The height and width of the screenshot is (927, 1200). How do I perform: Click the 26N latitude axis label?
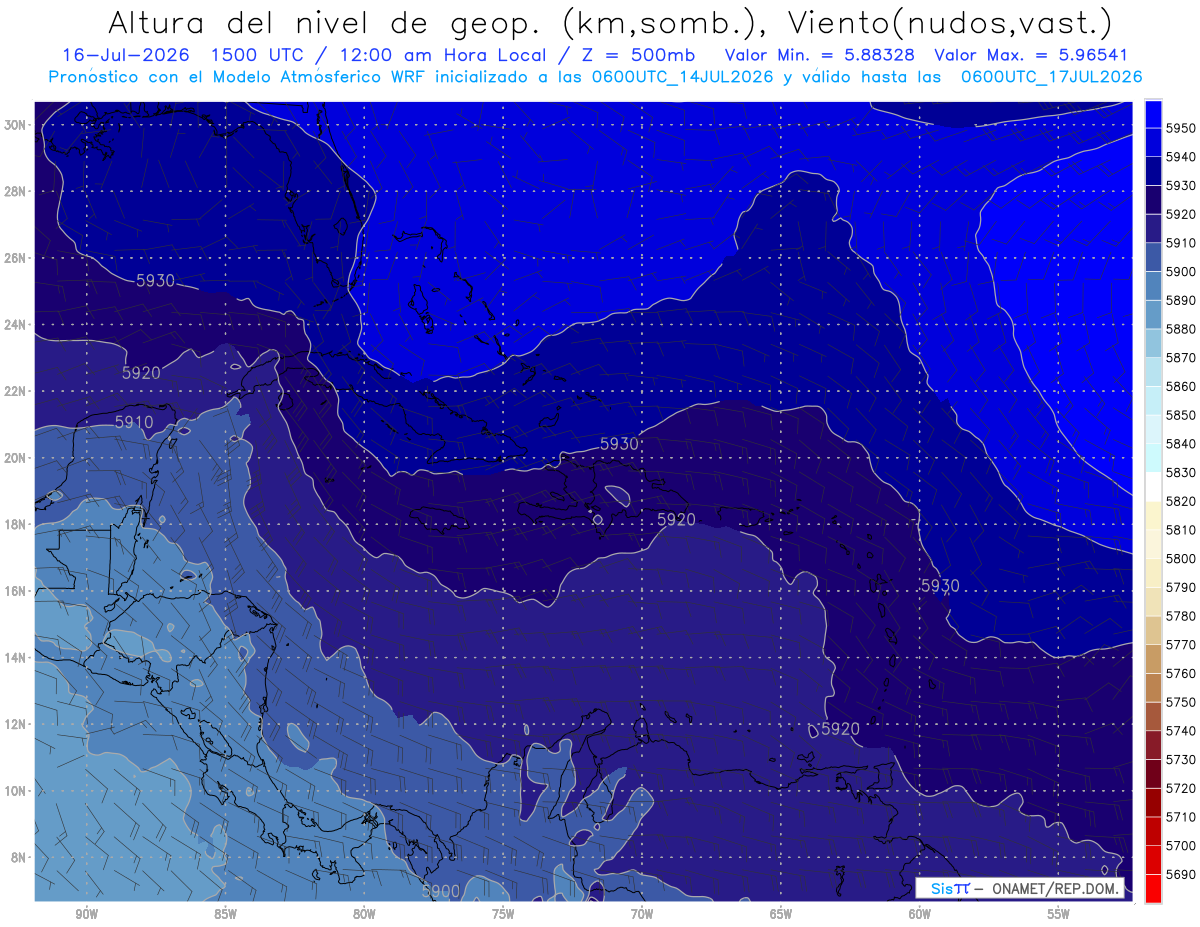pyautogui.click(x=17, y=258)
